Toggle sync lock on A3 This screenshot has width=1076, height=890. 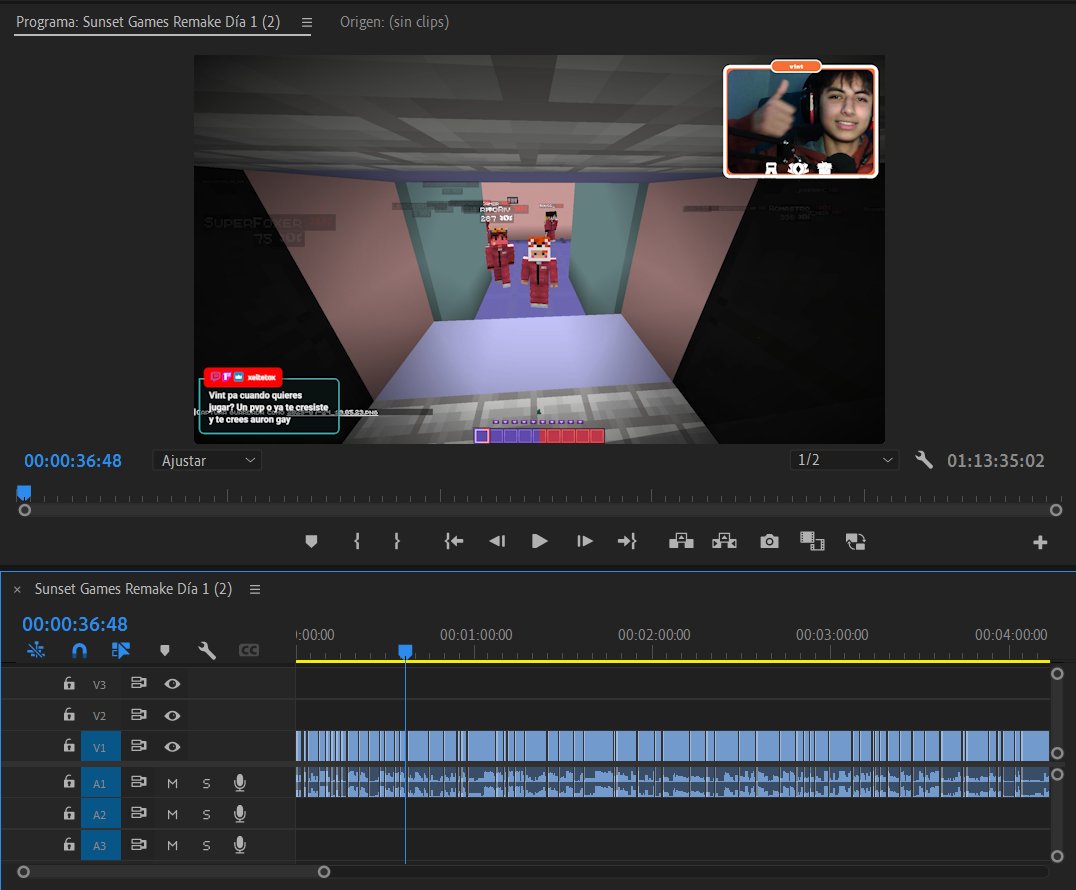click(x=139, y=845)
